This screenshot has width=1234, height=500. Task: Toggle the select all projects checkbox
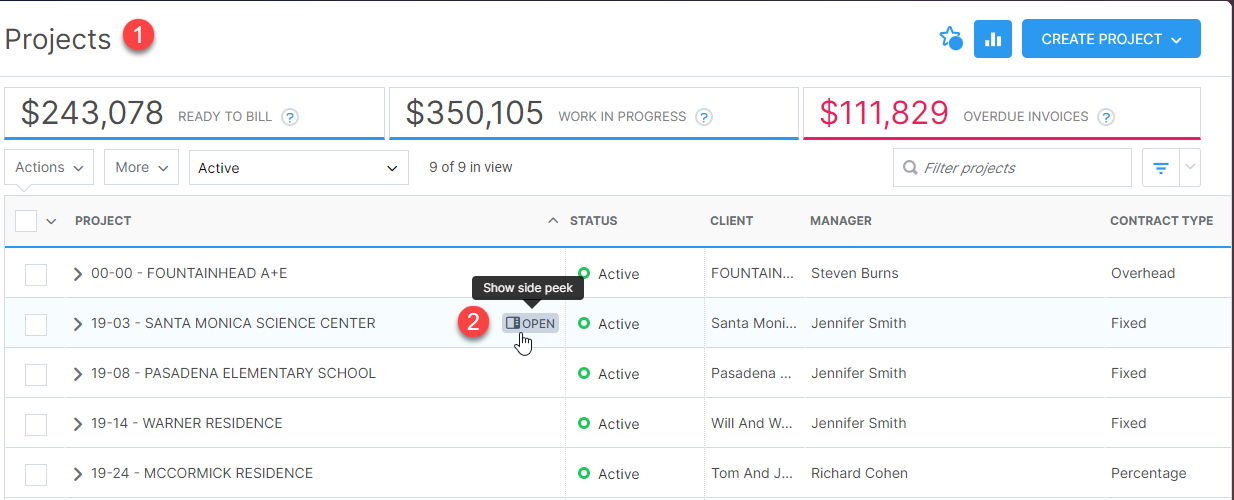pos(26,221)
